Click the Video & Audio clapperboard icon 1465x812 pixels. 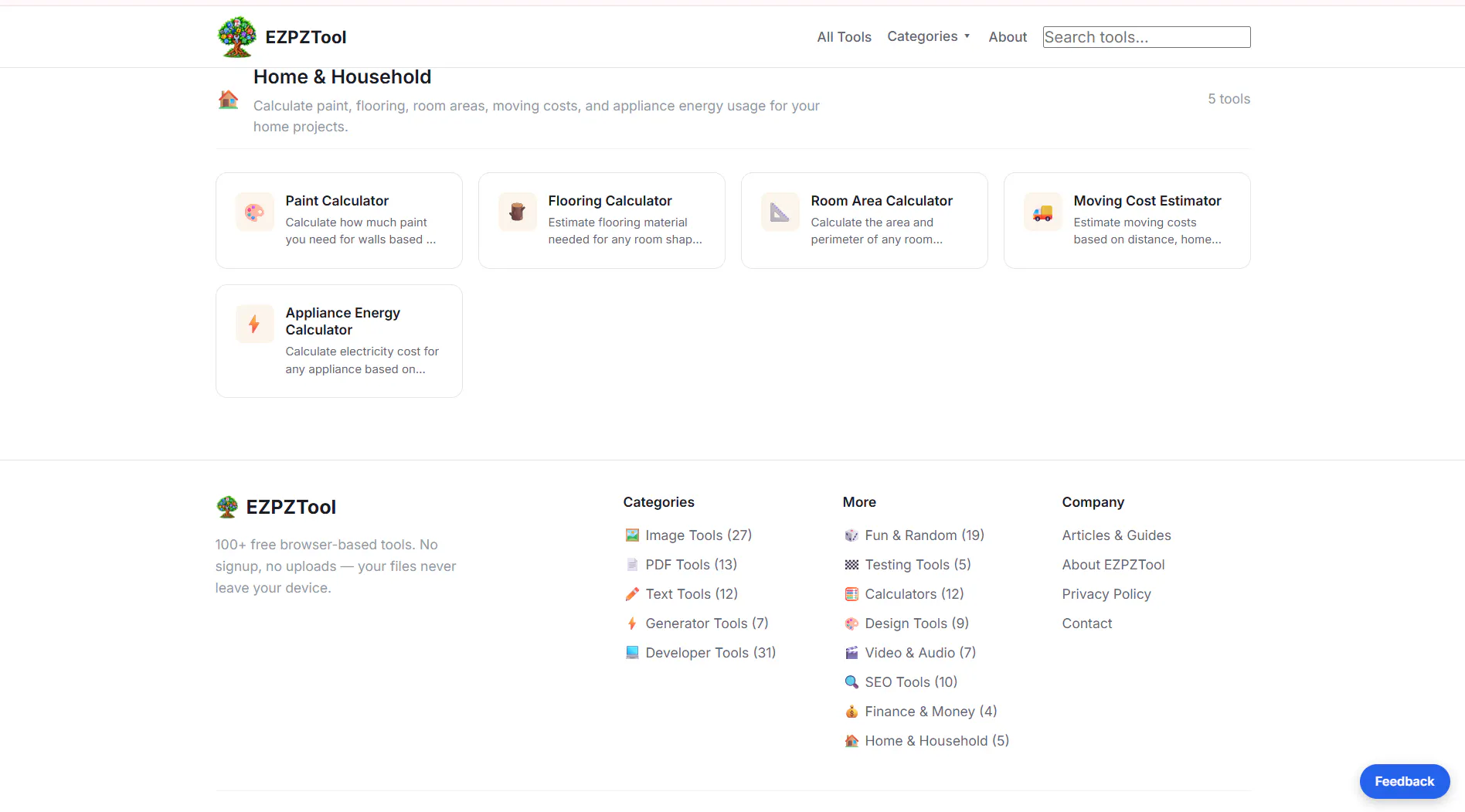point(851,653)
